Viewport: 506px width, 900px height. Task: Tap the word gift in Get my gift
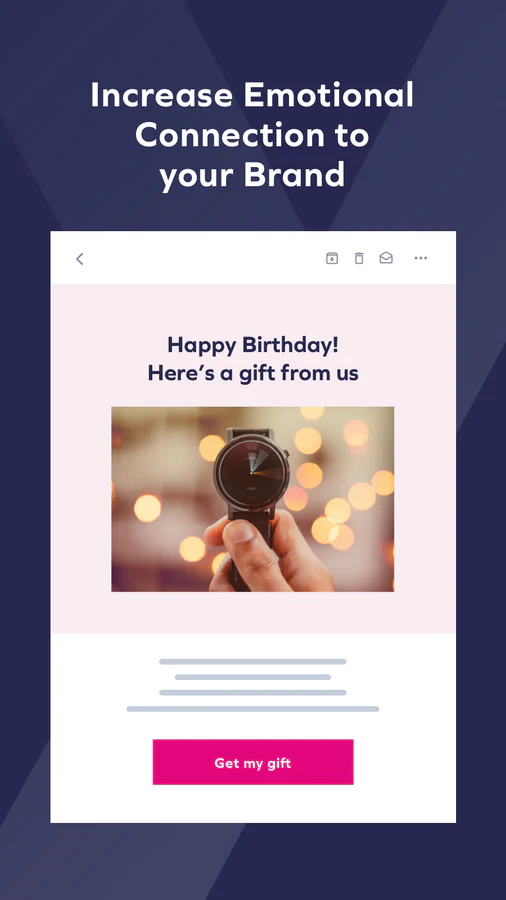coord(279,763)
